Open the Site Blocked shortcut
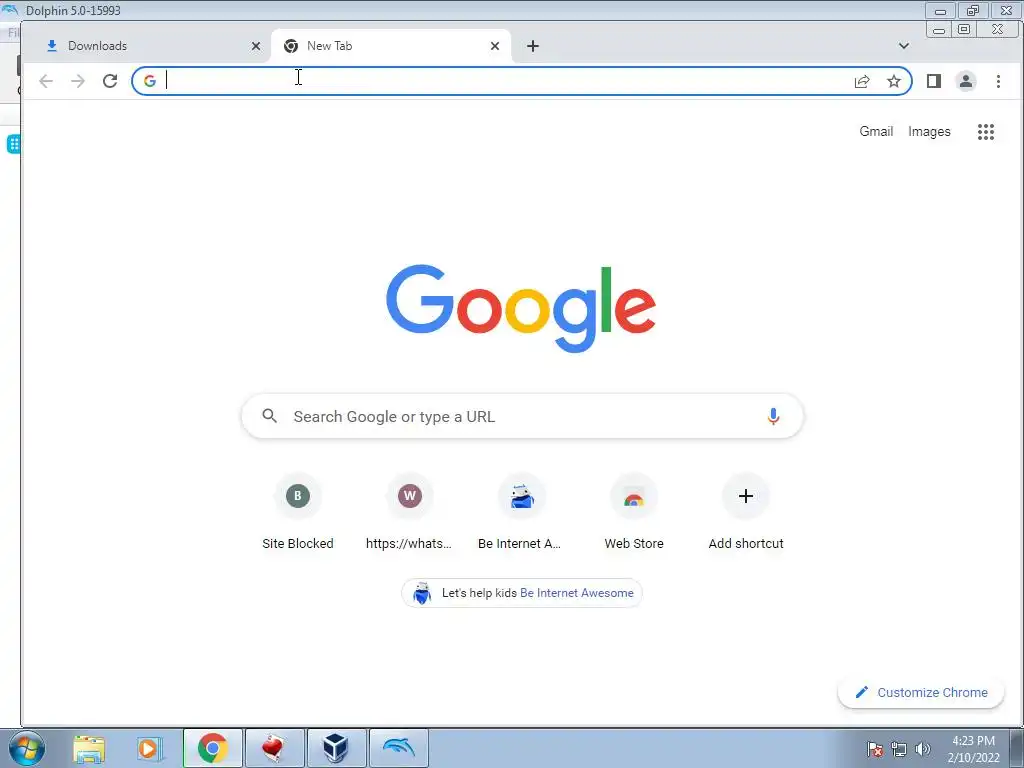The height and width of the screenshot is (768, 1024). 298,513
